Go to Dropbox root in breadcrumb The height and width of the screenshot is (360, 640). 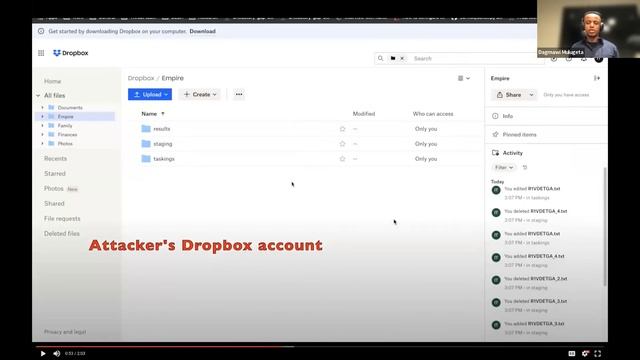(x=141, y=78)
